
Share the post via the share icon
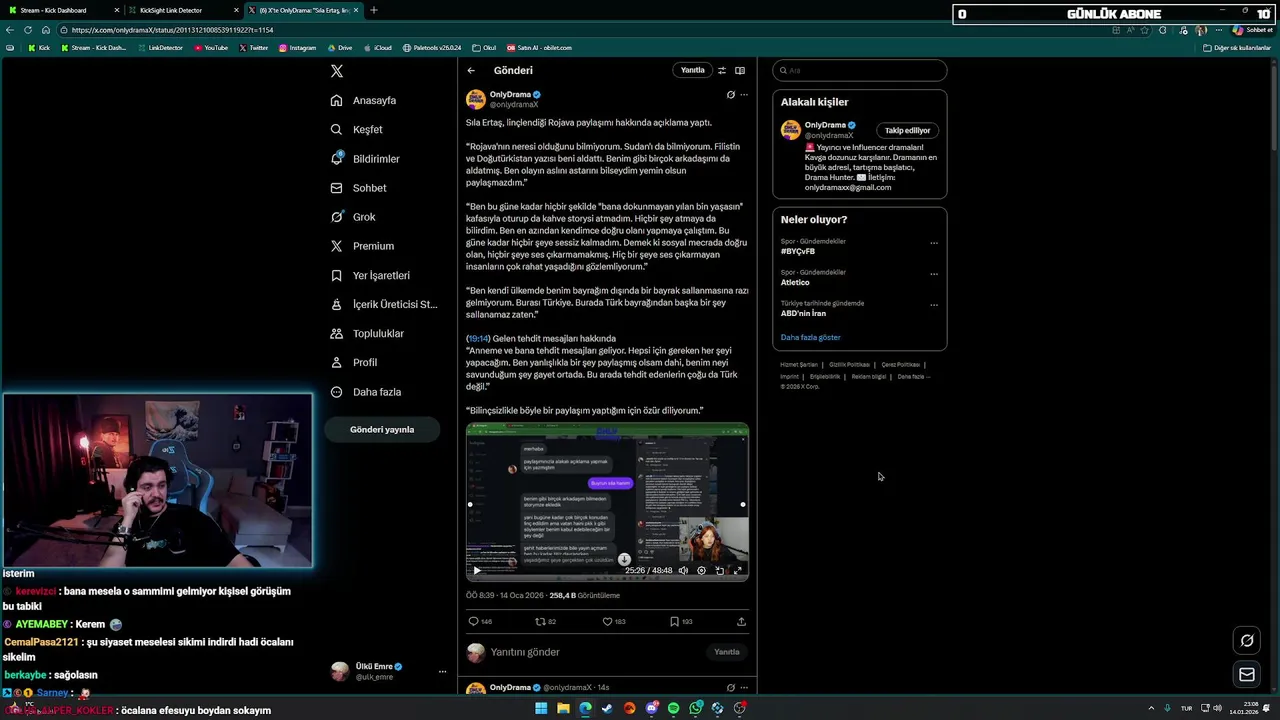tap(741, 621)
